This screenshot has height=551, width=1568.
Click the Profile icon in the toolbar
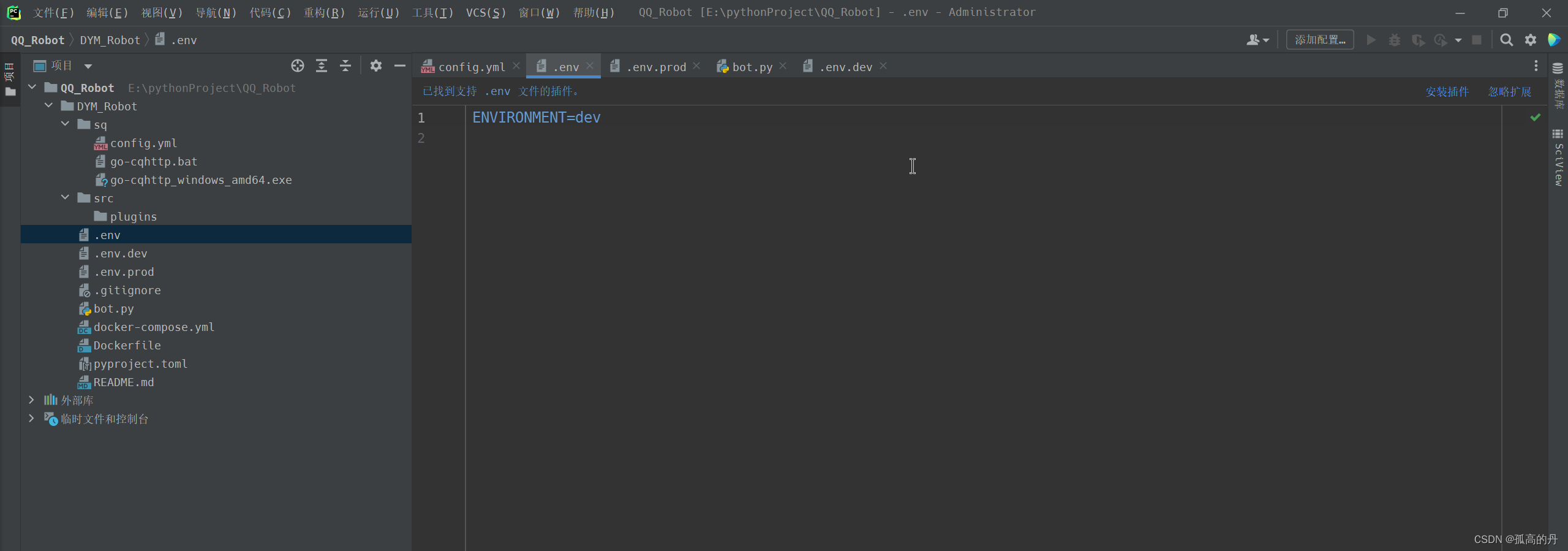(1441, 40)
